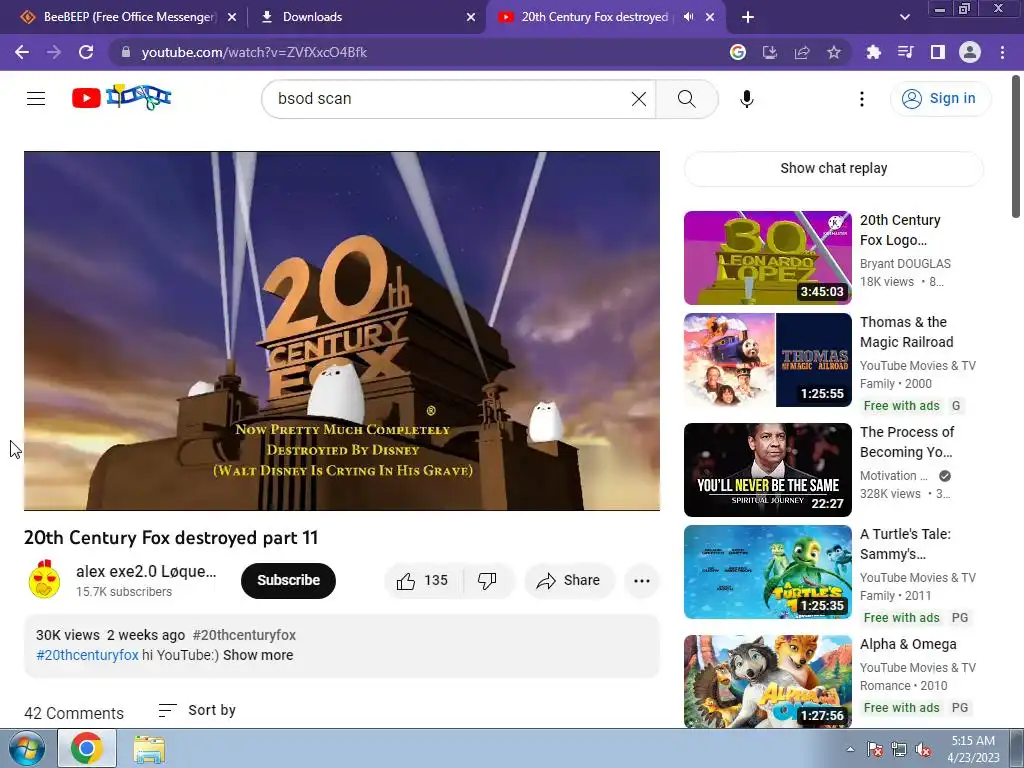The width and height of the screenshot is (1024, 768).
Task: Show chat replay
Action: coord(833,168)
